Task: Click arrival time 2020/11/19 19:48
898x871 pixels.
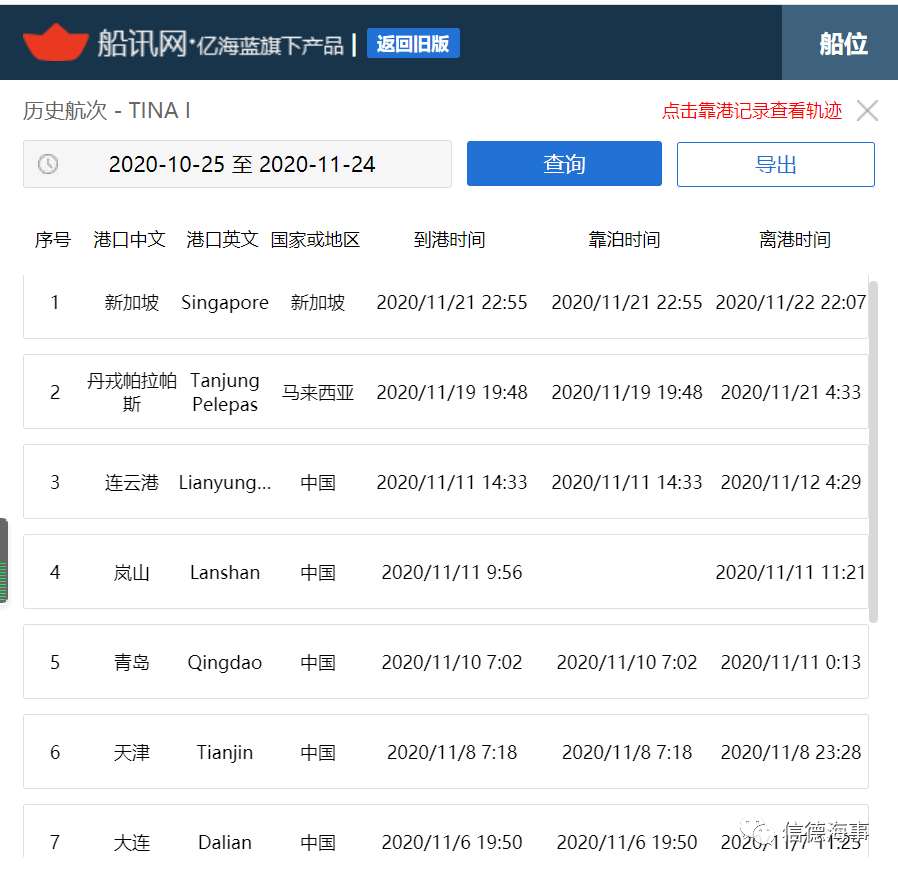Action: [452, 392]
